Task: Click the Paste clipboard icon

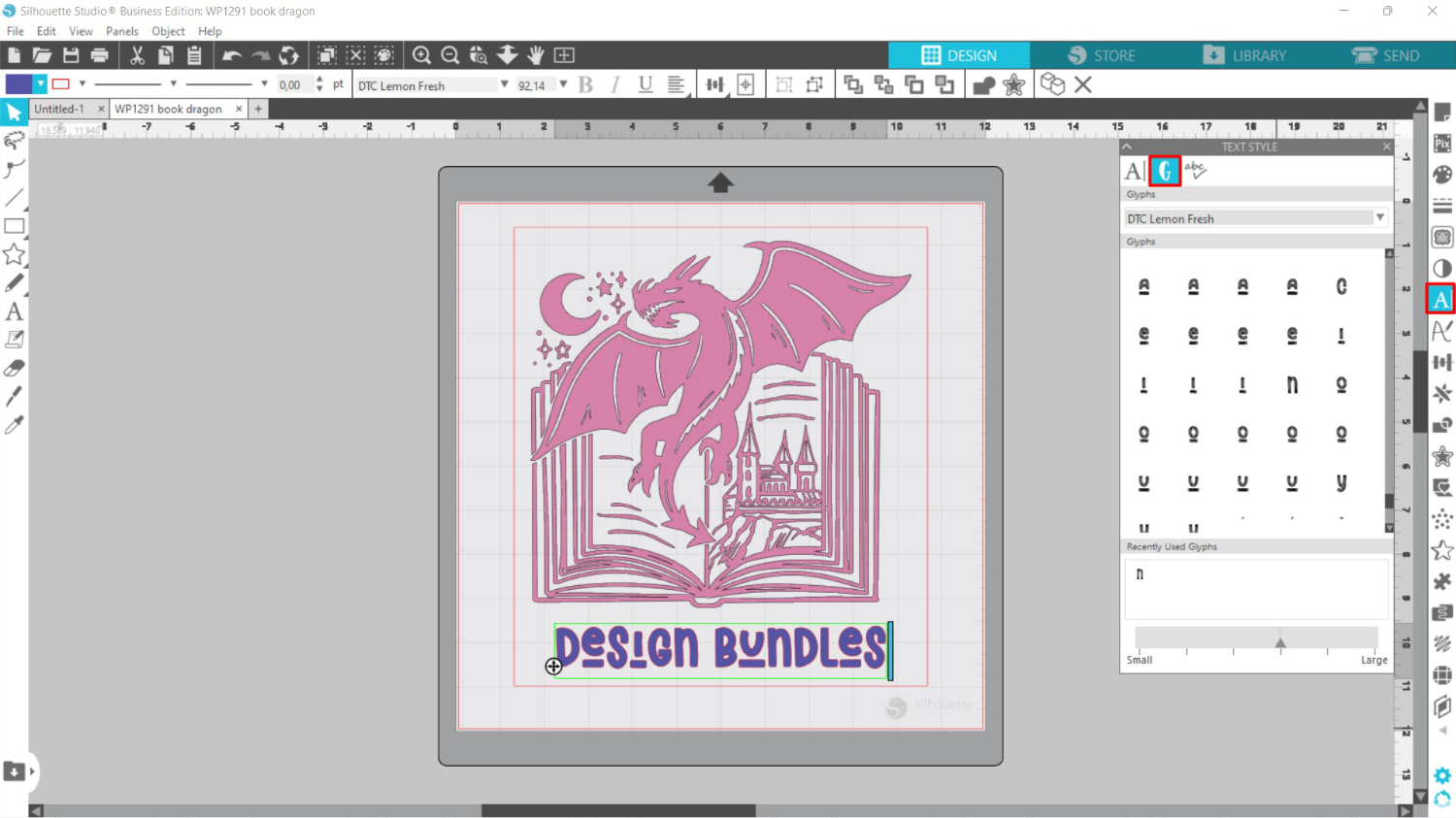Action: click(194, 55)
